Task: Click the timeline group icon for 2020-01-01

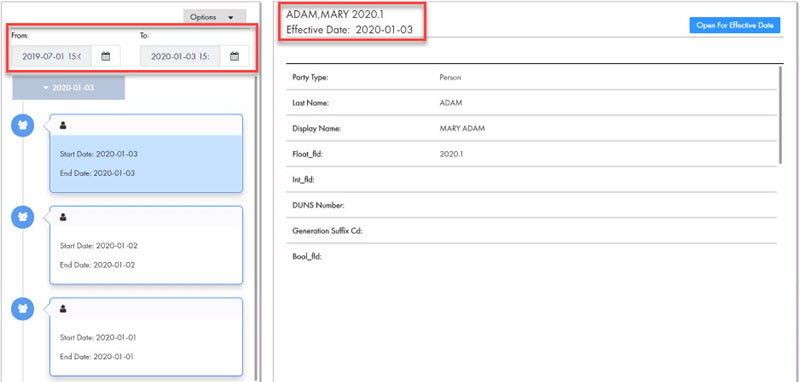Action: [x=22, y=309]
